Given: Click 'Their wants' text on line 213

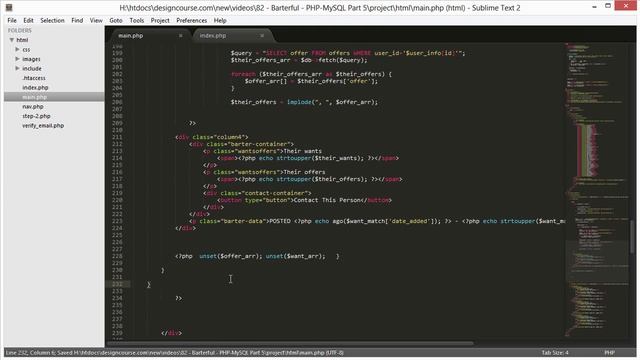Looking at the screenshot, I should click(302, 151).
